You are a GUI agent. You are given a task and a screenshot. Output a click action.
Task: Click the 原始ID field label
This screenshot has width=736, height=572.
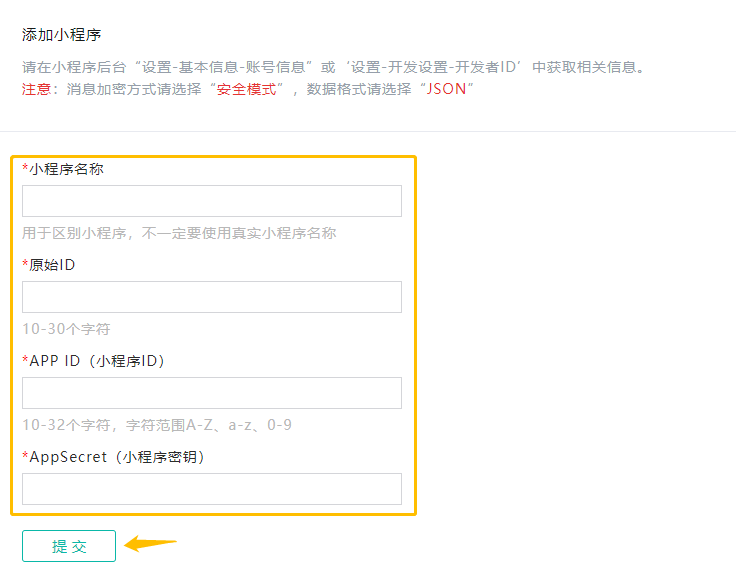click(x=52, y=265)
